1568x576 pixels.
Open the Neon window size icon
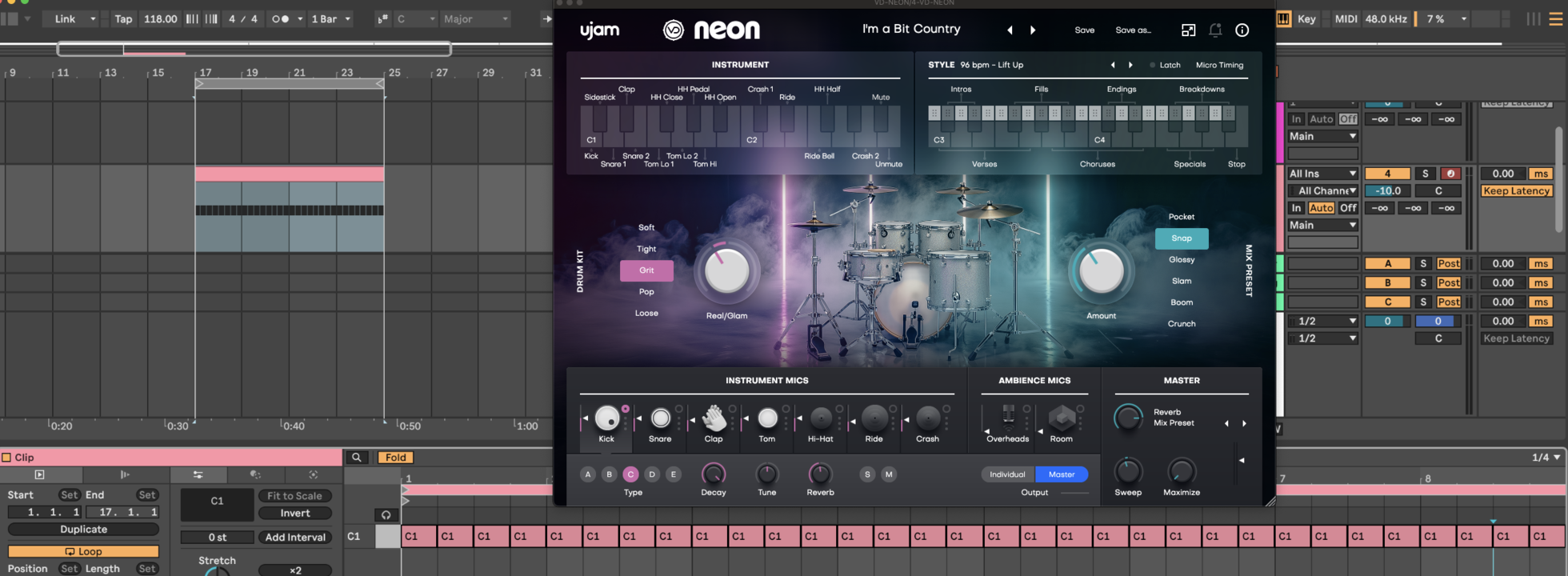coord(1189,30)
